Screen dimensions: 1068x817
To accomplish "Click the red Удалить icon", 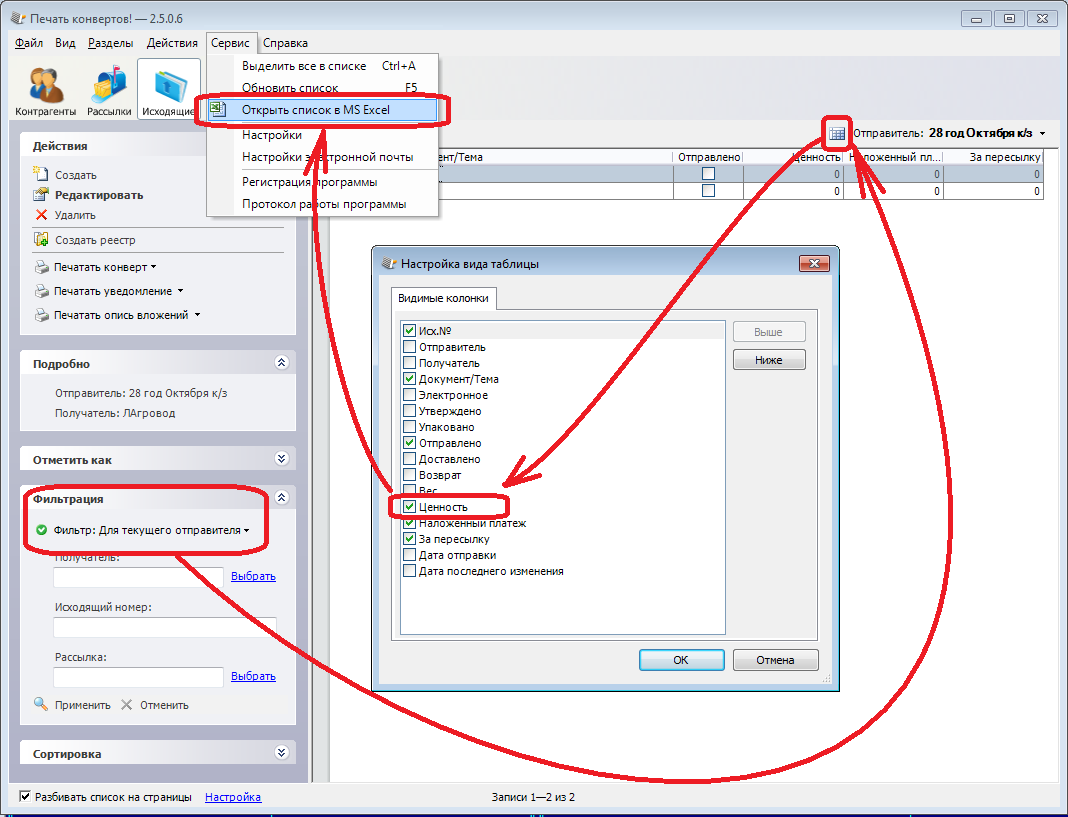I will point(41,215).
